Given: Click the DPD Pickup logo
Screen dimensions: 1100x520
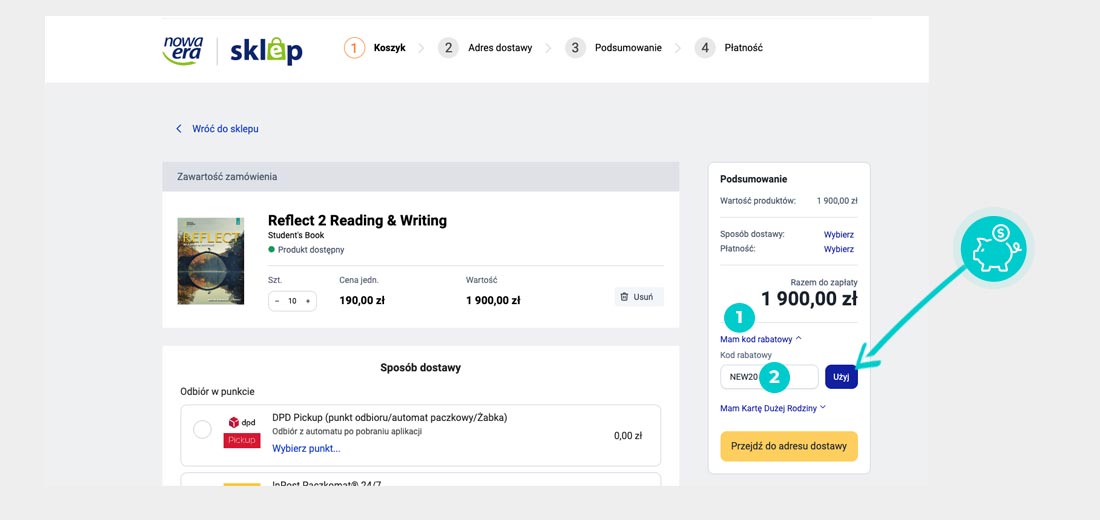Looking at the screenshot, I should point(242,431).
